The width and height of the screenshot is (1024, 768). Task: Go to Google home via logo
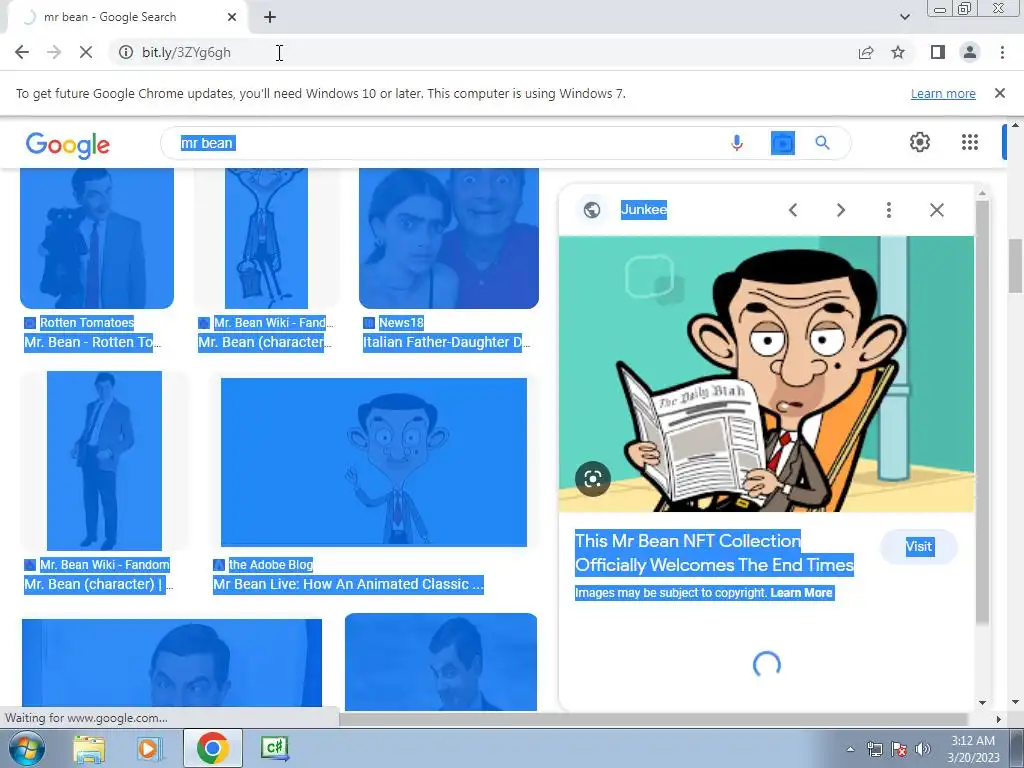click(68, 144)
